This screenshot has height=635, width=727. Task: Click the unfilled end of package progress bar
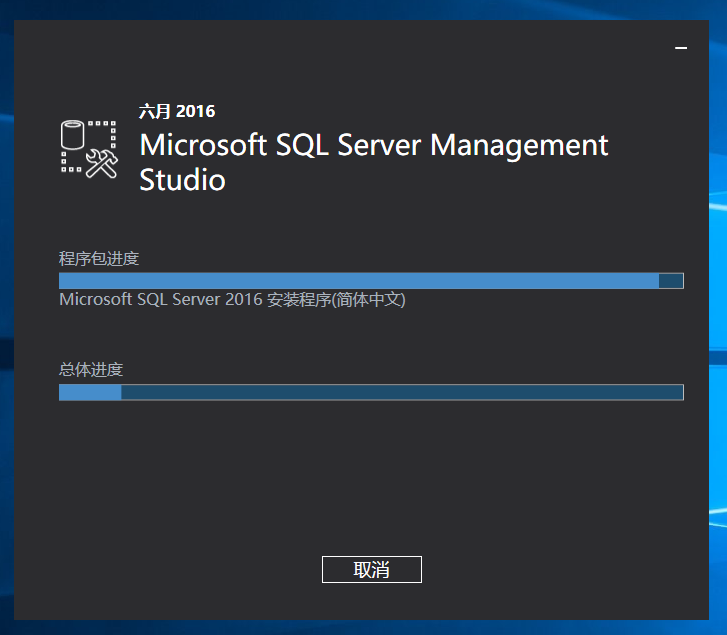coord(671,281)
